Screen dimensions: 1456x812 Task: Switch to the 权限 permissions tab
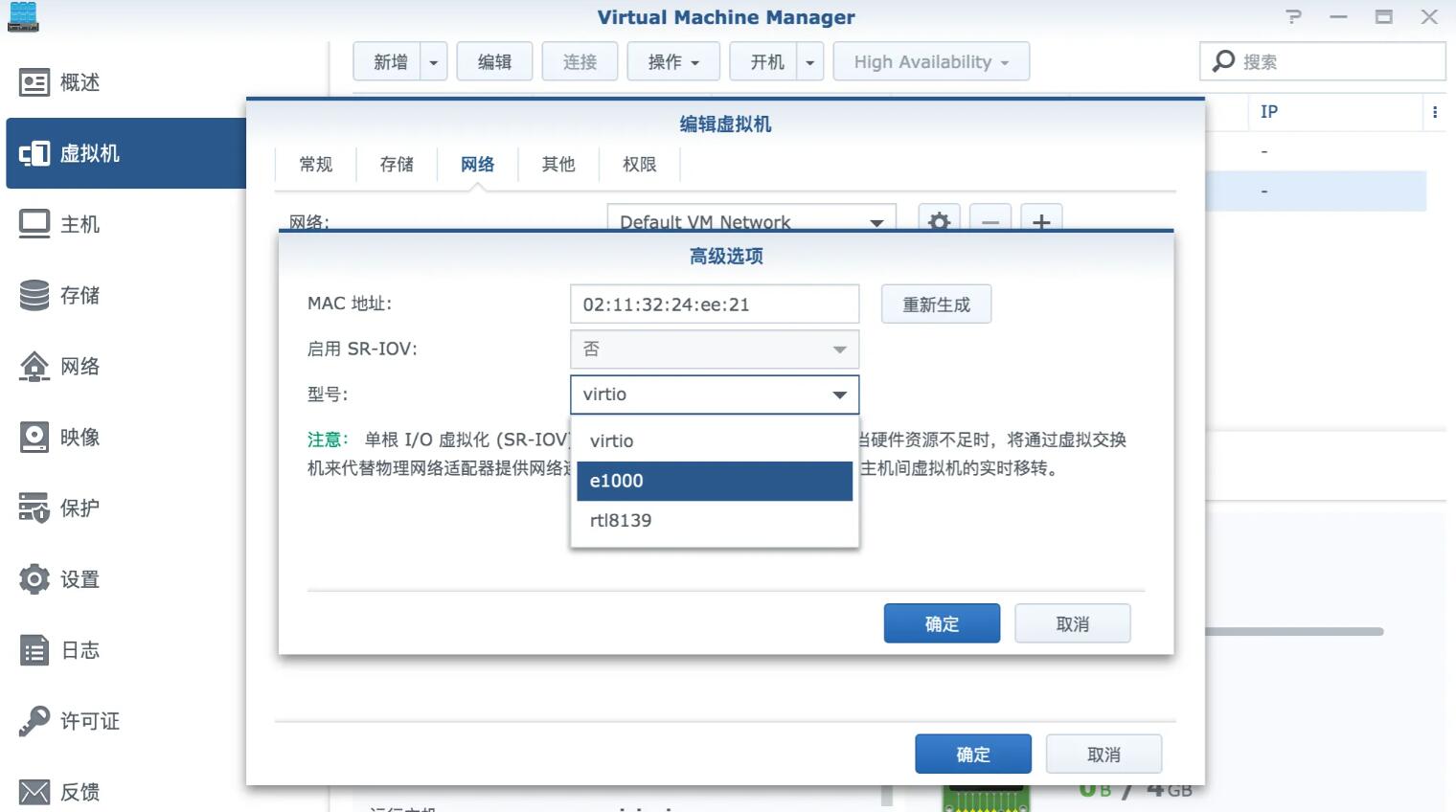pos(639,165)
